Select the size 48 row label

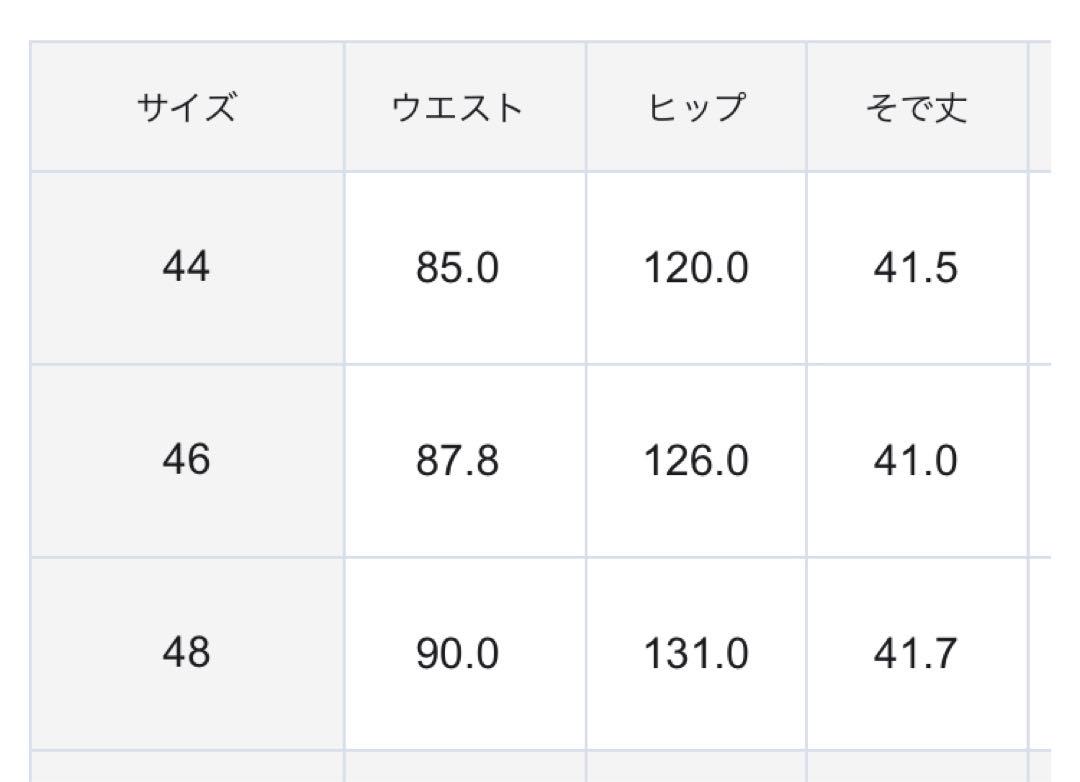(x=187, y=653)
